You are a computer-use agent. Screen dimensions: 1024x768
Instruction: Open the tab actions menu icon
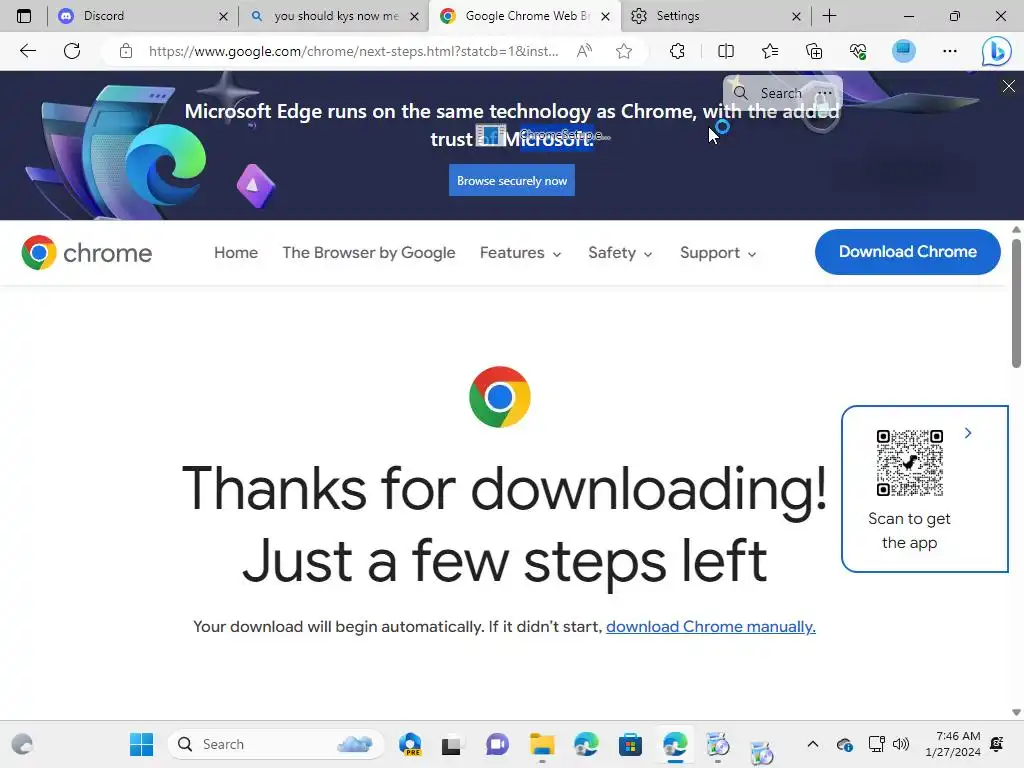[24, 16]
